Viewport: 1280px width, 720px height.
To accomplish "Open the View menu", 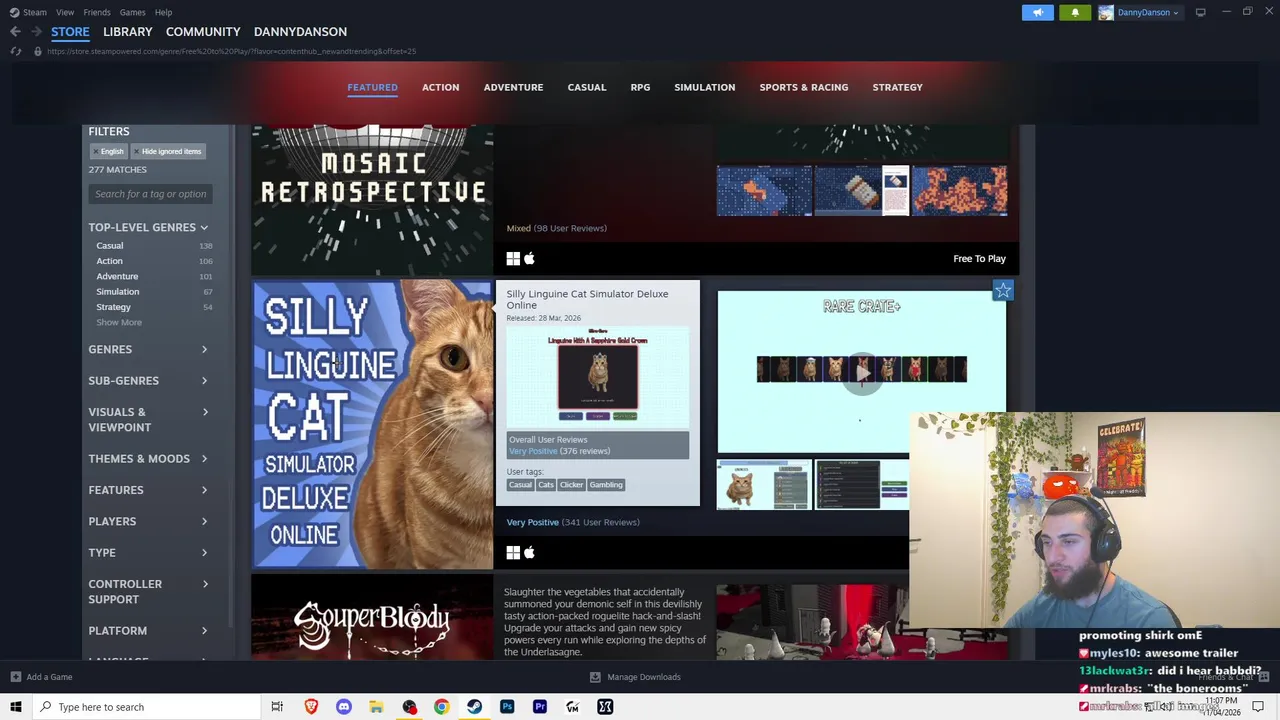I will [65, 12].
